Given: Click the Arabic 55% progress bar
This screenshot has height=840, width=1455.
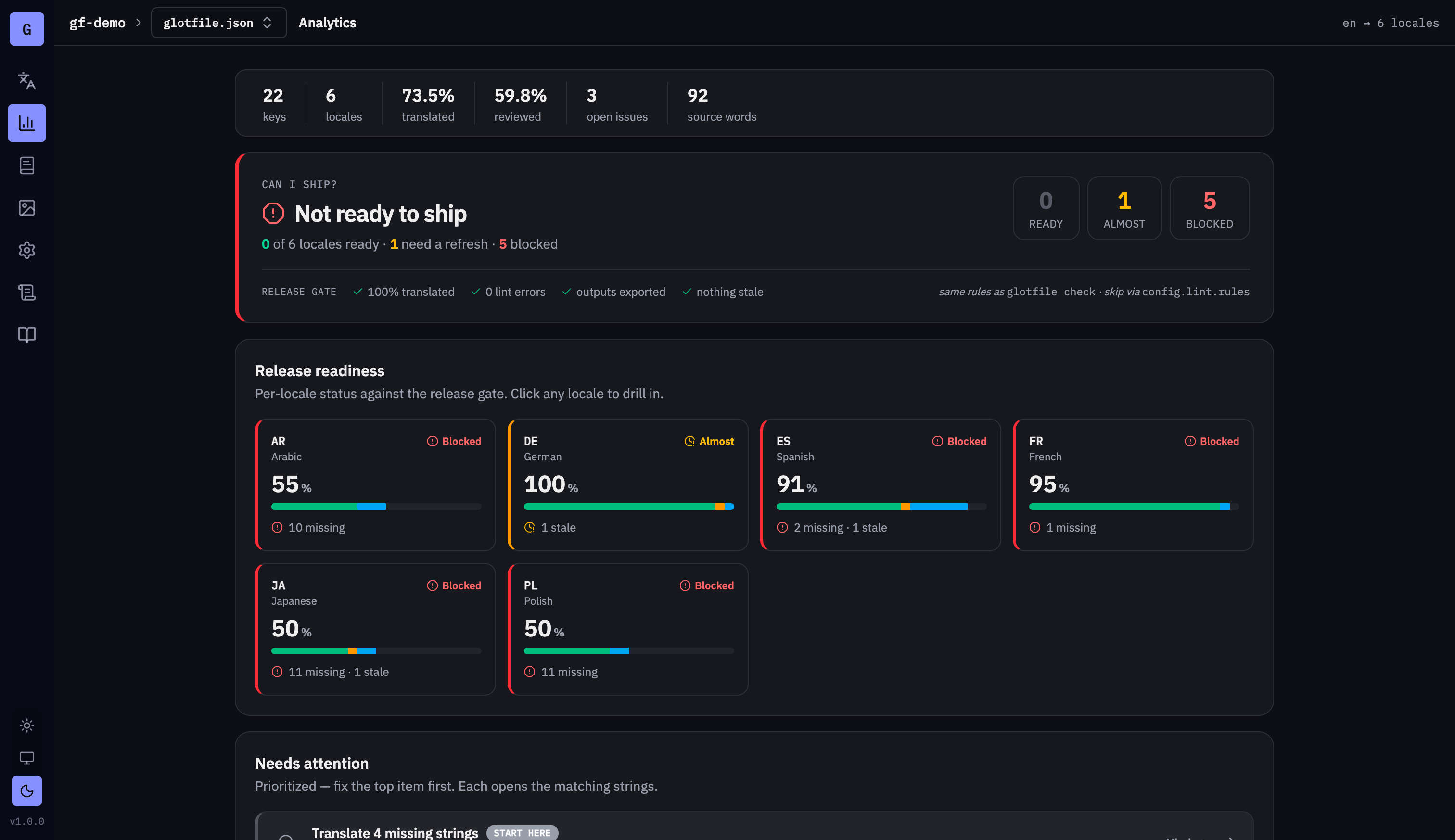Looking at the screenshot, I should [376, 507].
